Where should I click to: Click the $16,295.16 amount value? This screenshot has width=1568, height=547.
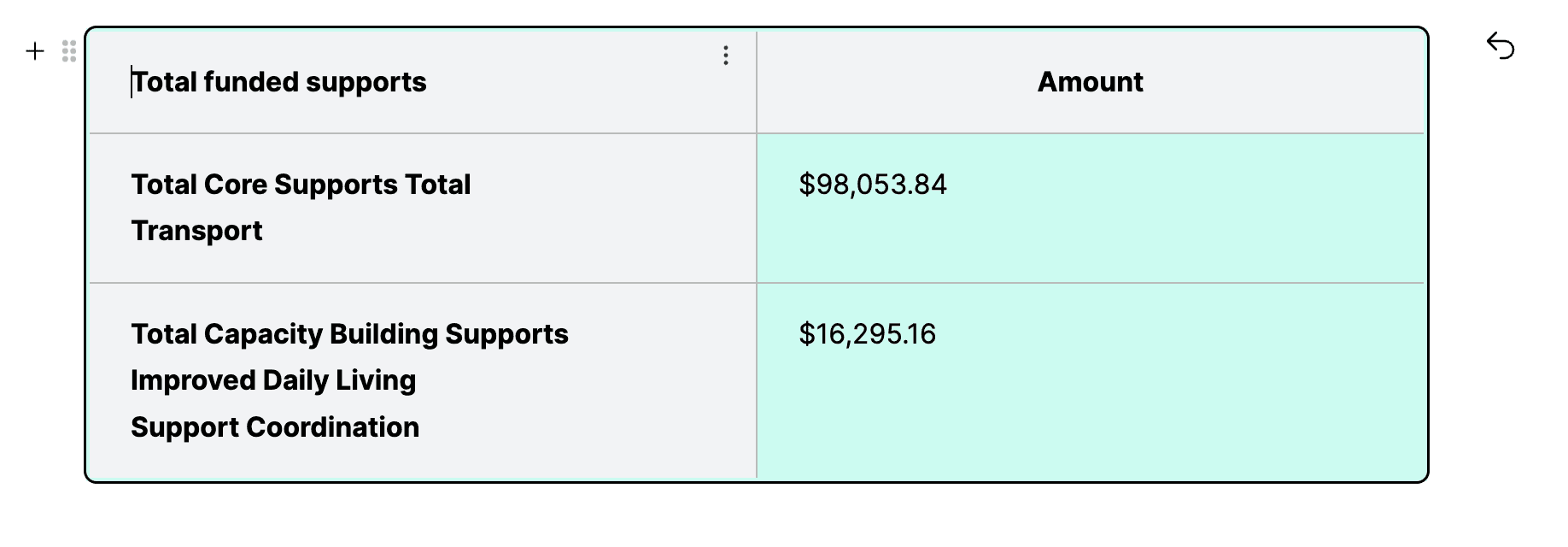coord(867,334)
